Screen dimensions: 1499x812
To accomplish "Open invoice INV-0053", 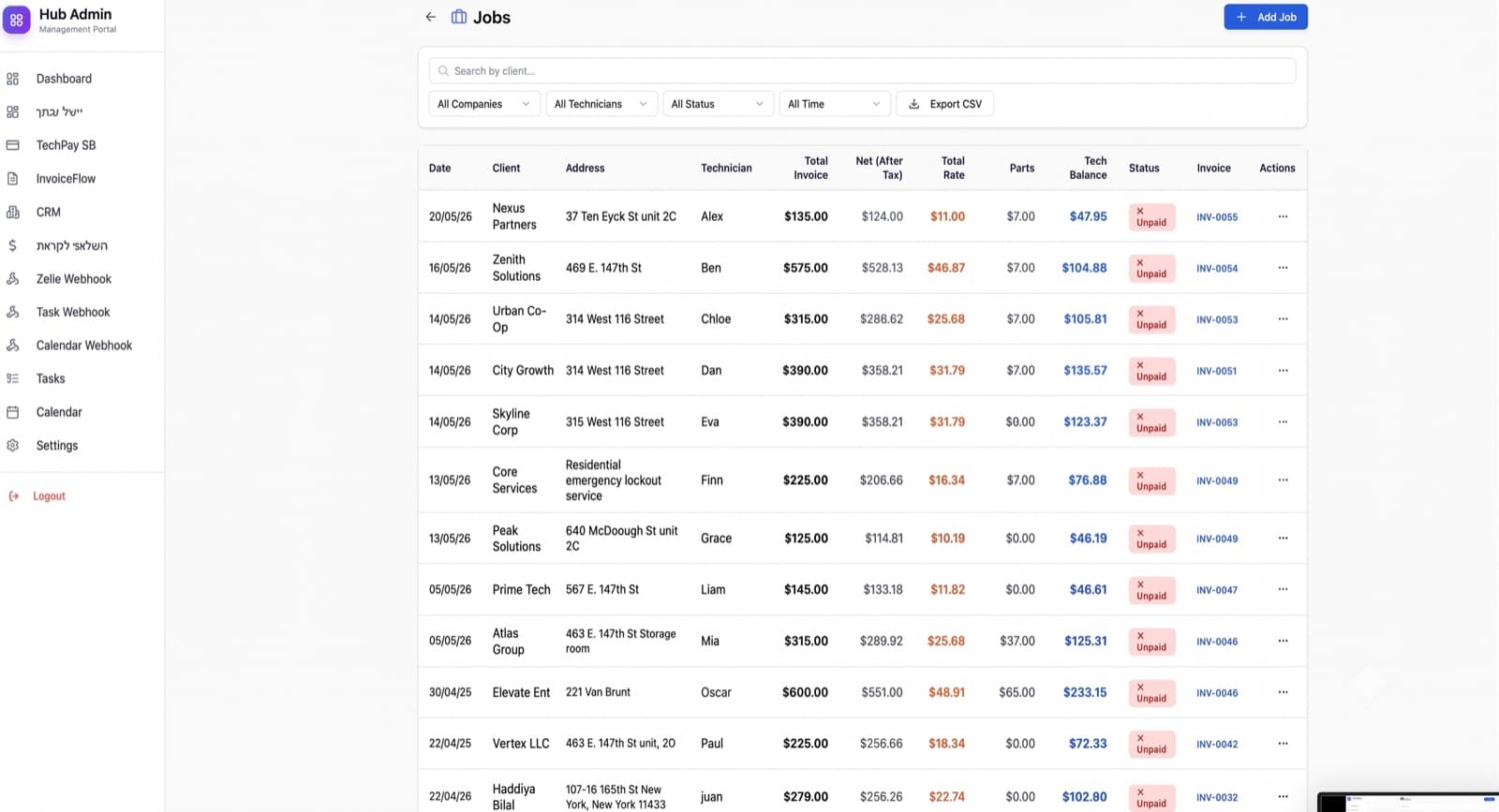I will (1217, 320).
